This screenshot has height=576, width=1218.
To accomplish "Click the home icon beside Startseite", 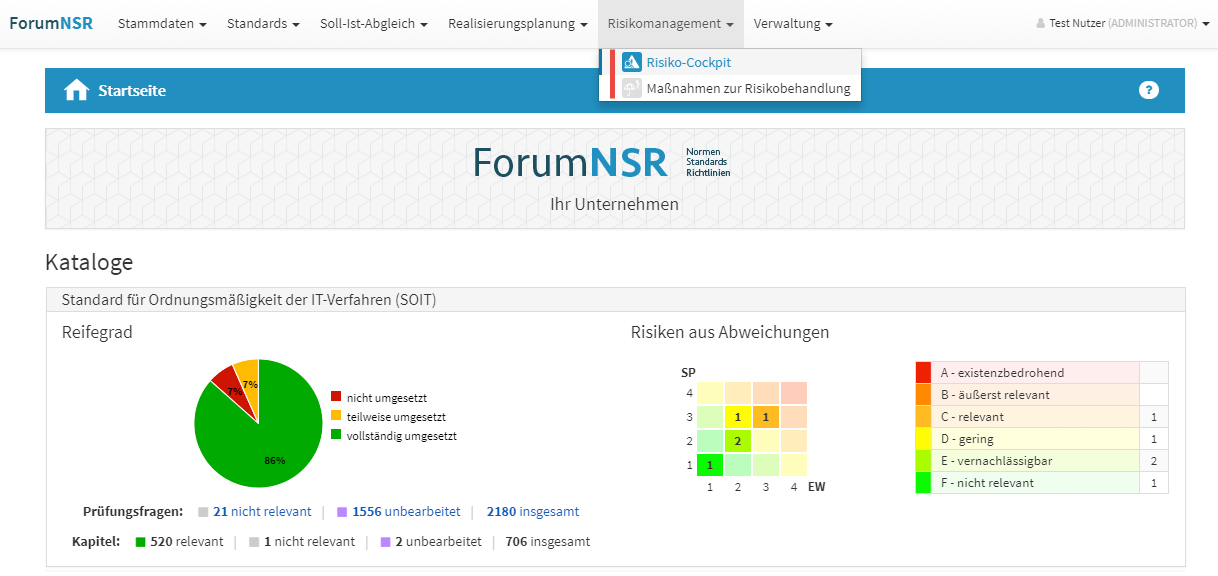I will coord(77,90).
